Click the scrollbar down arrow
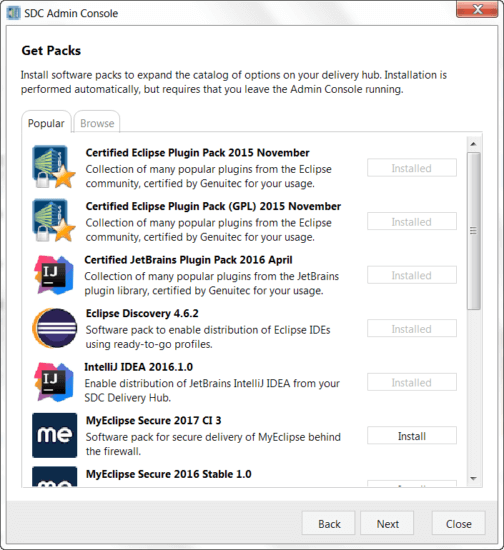Screen dimensions: 504x550 pyautogui.click(x=473, y=478)
